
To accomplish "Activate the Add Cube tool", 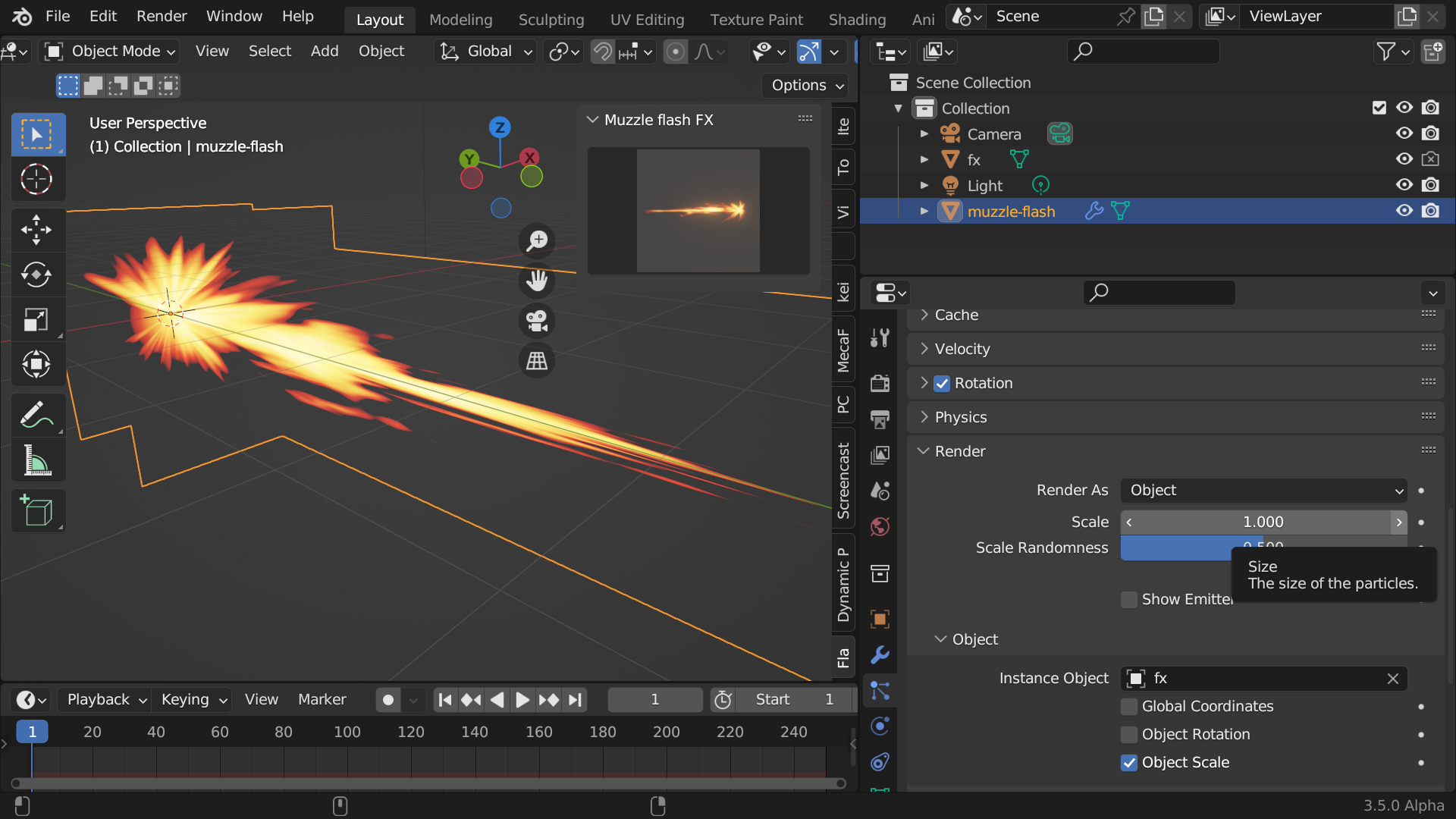I will [38, 510].
